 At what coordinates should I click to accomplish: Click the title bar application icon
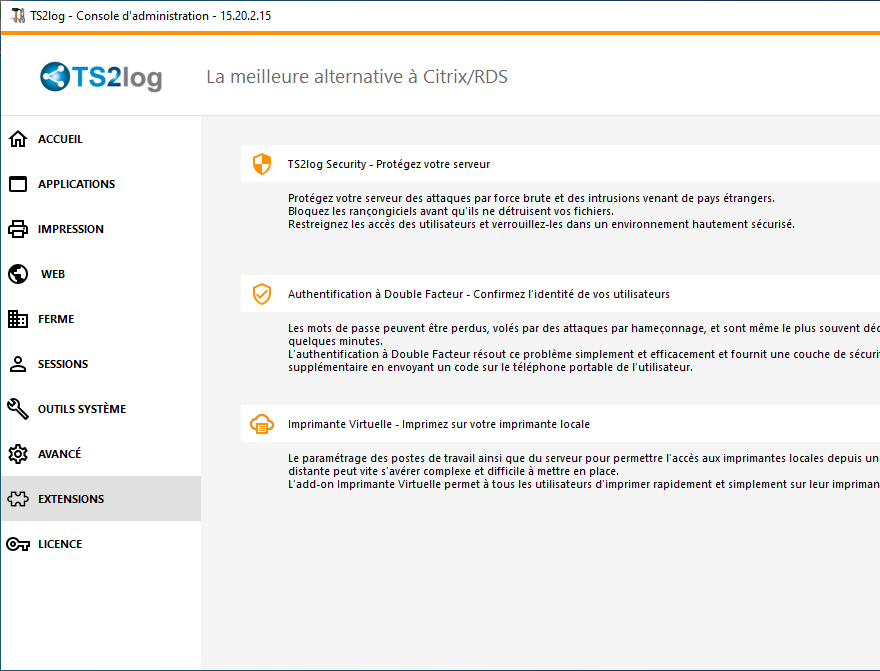pyautogui.click(x=18, y=16)
